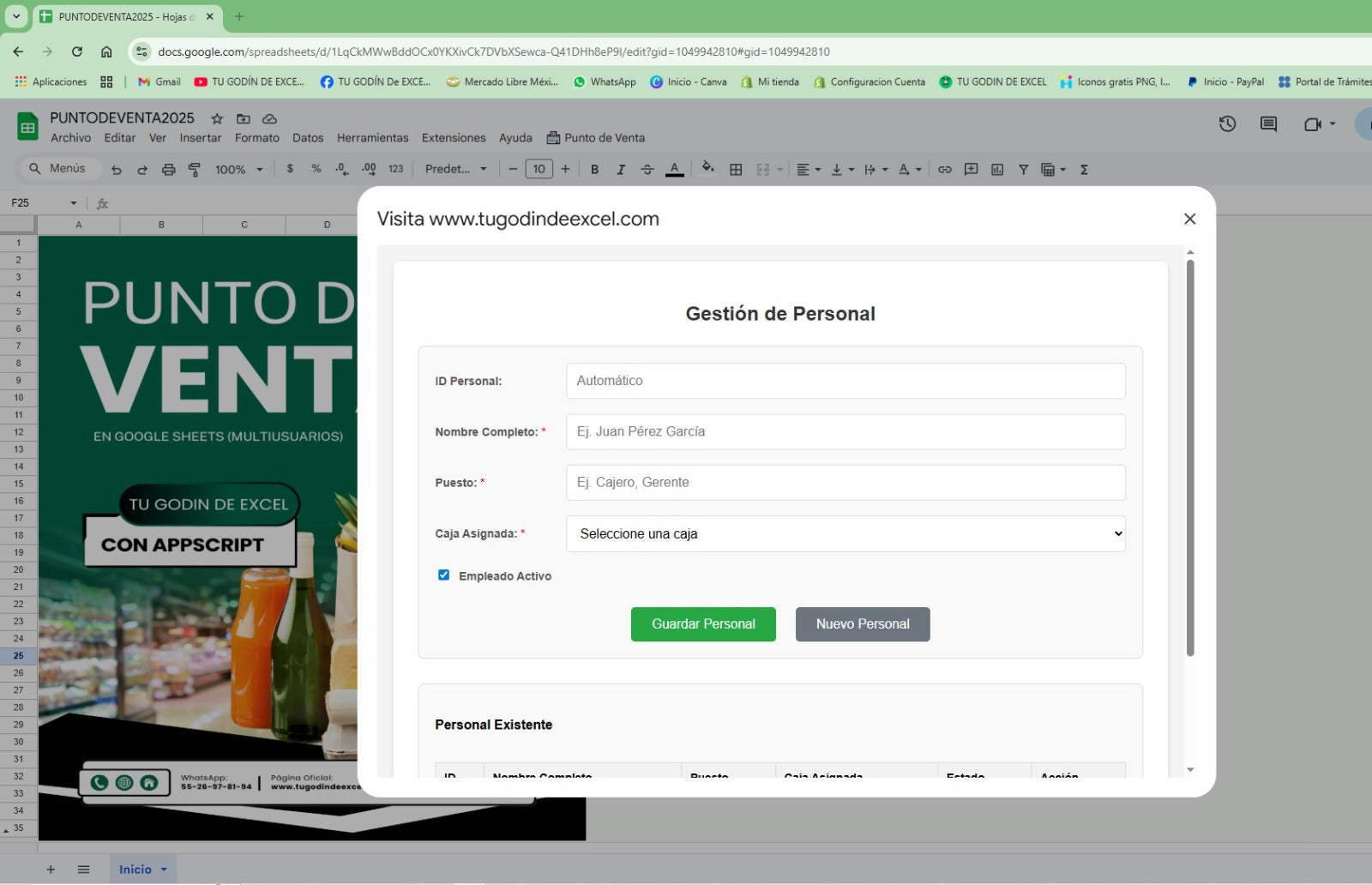Add a new sheet with plus button
Image resolution: width=1372 pixels, height=885 pixels.
[51, 869]
